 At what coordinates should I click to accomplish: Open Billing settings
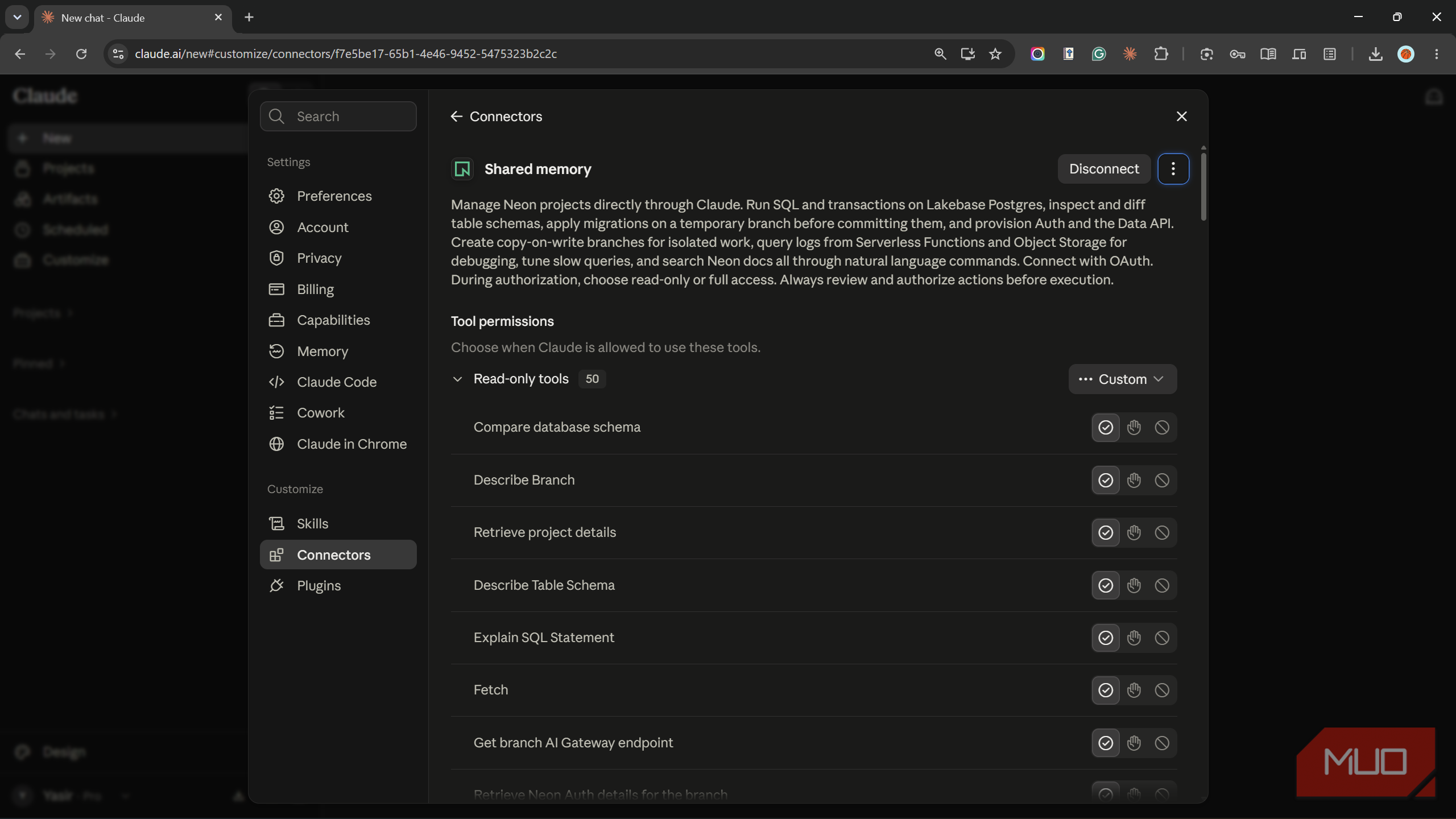338,289
